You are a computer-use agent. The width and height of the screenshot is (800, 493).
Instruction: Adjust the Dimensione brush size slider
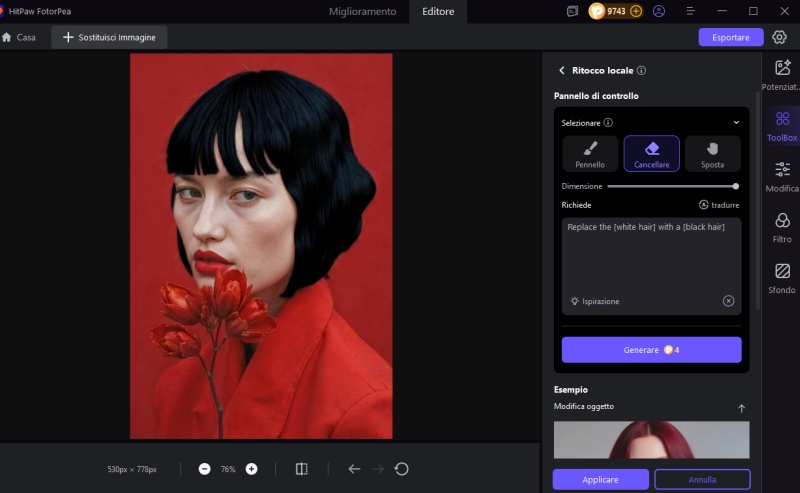(671, 186)
